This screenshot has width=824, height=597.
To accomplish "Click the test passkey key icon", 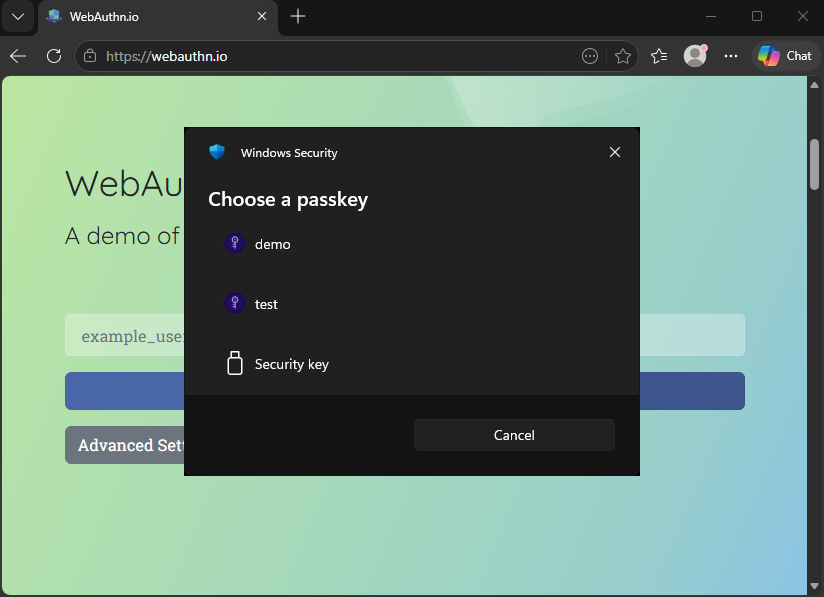I will 235,303.
